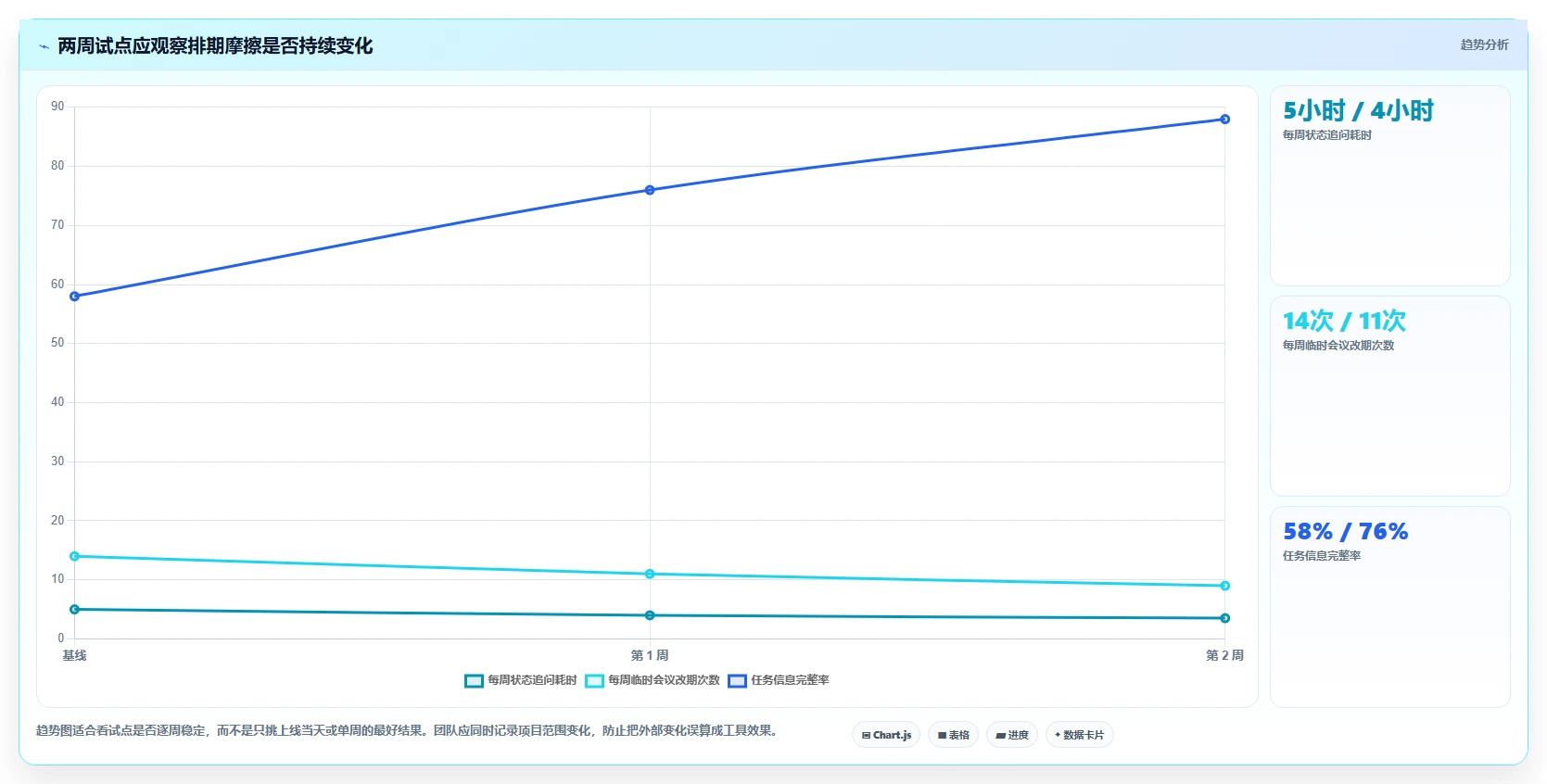Viewport: 1547px width, 784px height.
Task: Click the 每周状态追问耗时 card caption
Action: point(1326,135)
